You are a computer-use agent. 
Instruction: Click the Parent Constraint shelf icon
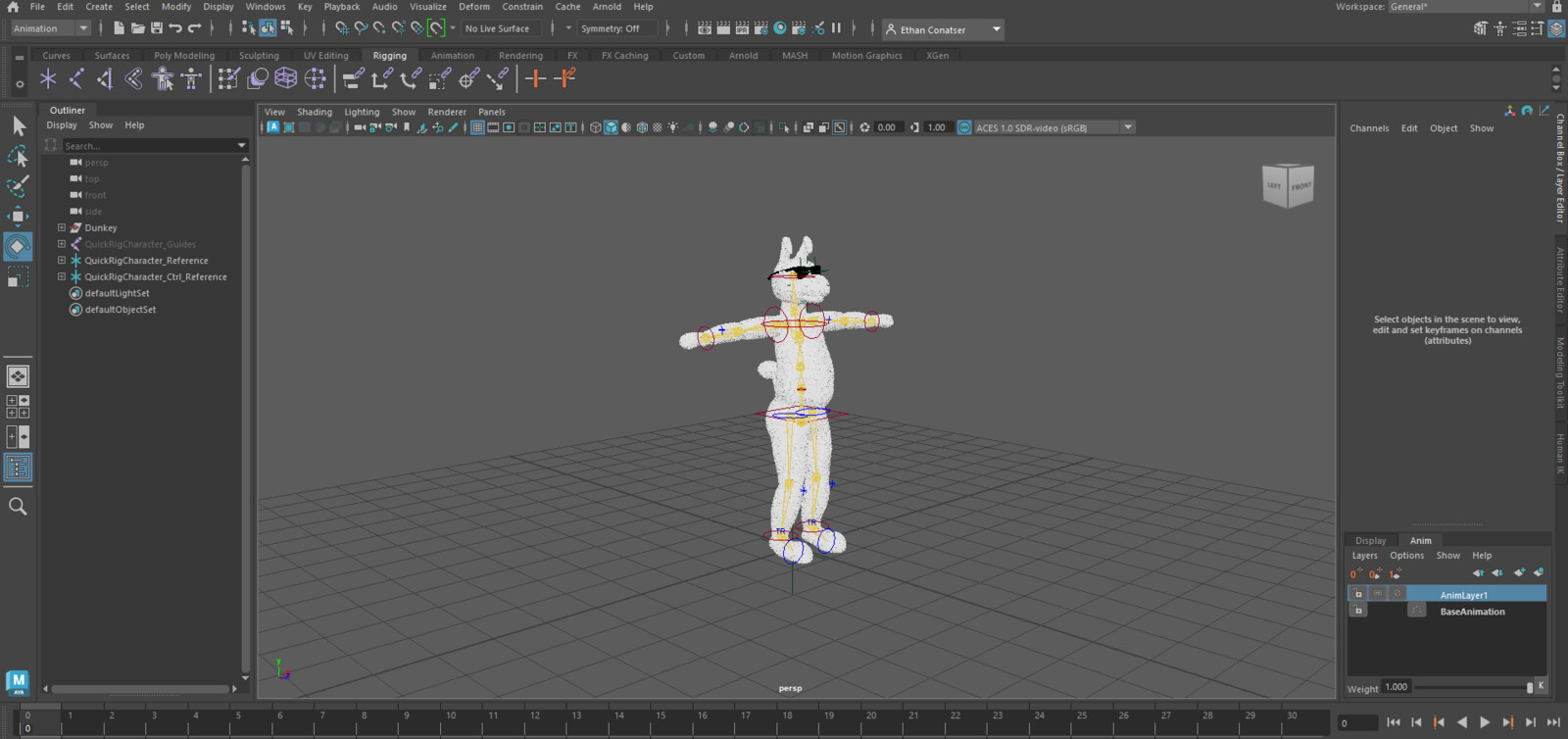coord(353,78)
